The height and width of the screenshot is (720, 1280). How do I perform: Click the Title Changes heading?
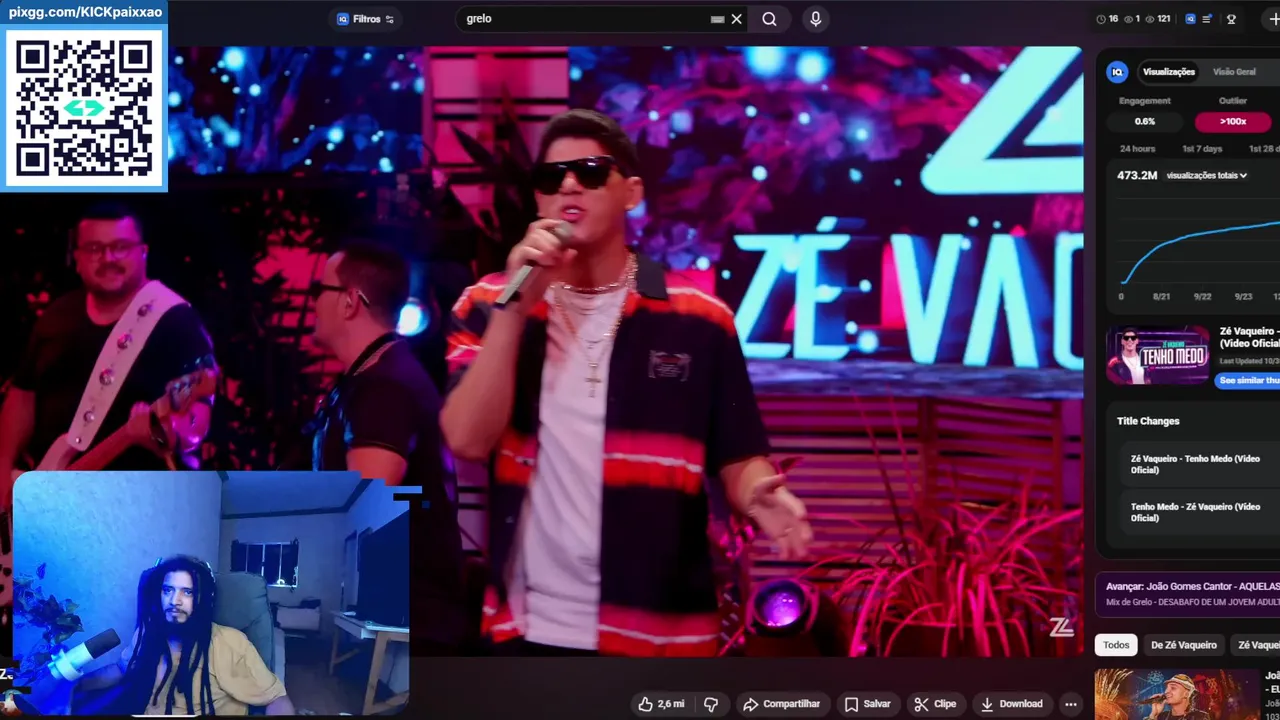(x=1148, y=421)
